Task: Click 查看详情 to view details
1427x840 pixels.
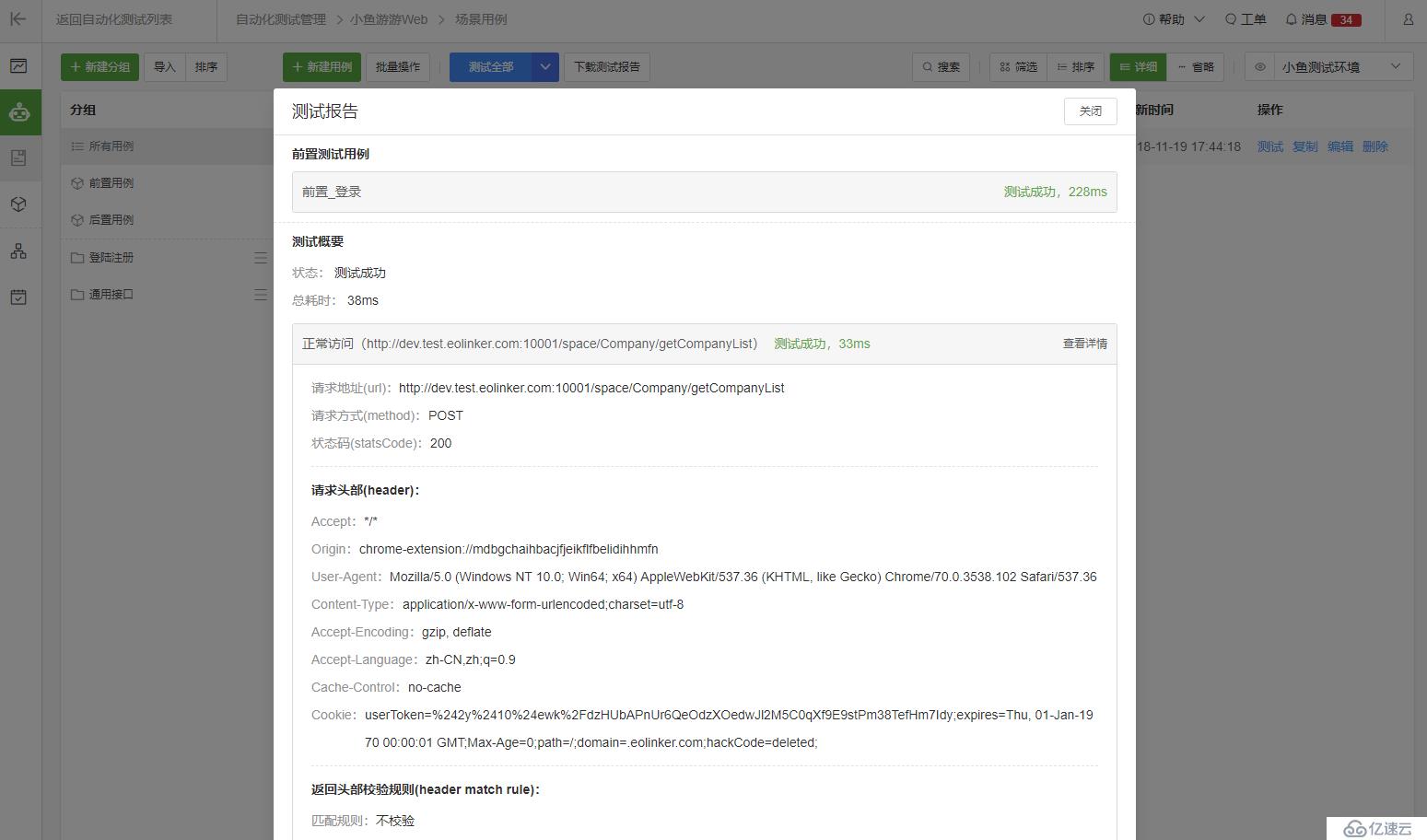Action: coord(1085,344)
